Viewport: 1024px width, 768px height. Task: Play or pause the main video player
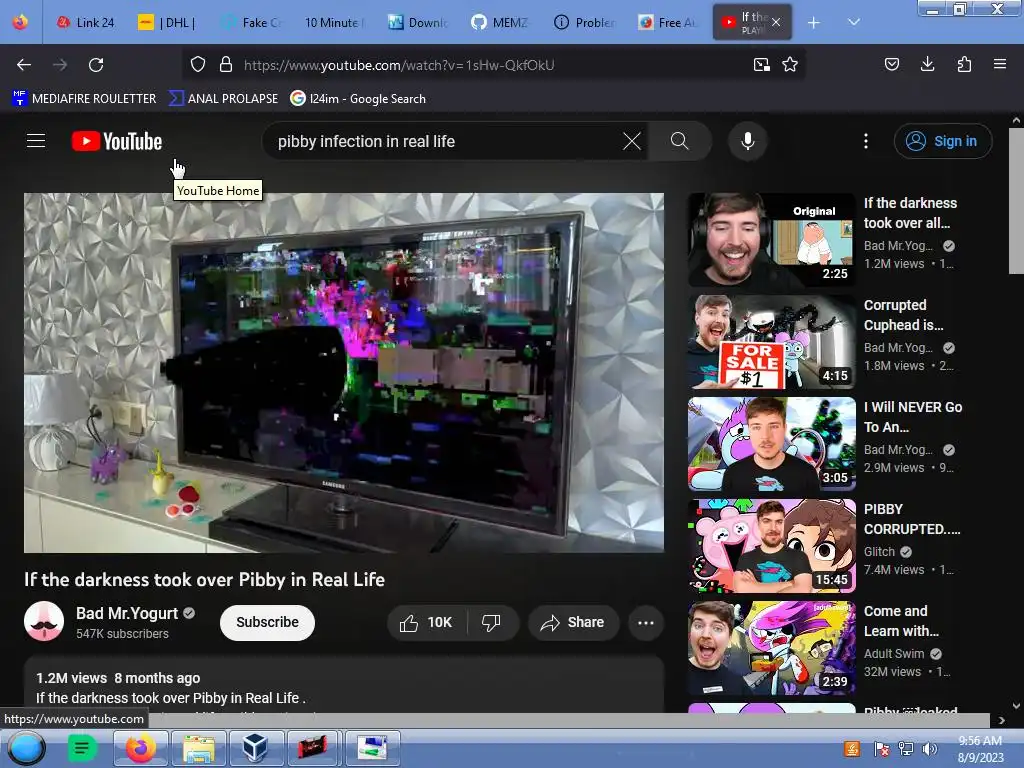(x=344, y=372)
